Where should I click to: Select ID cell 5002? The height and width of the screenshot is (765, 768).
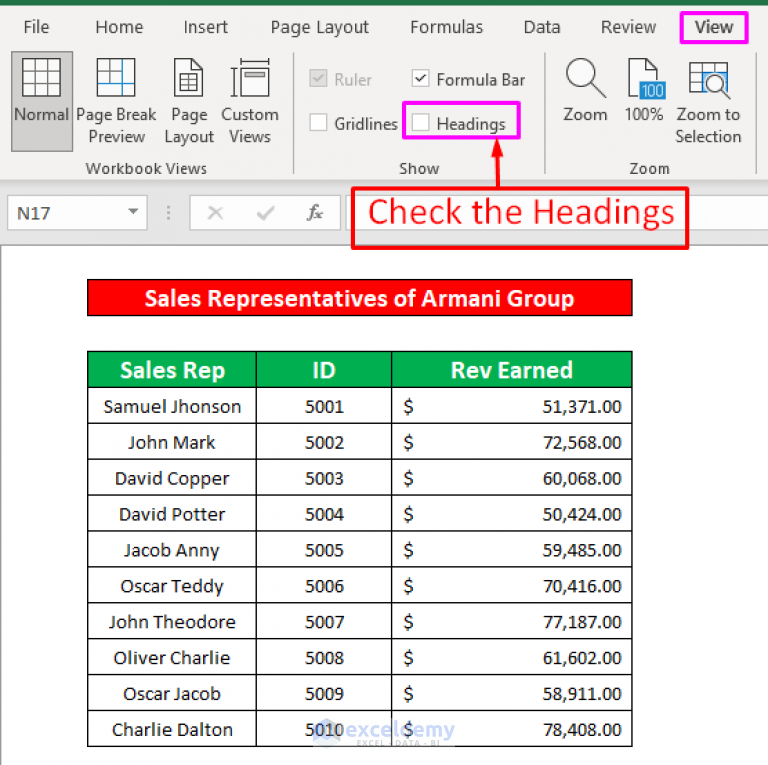click(324, 442)
